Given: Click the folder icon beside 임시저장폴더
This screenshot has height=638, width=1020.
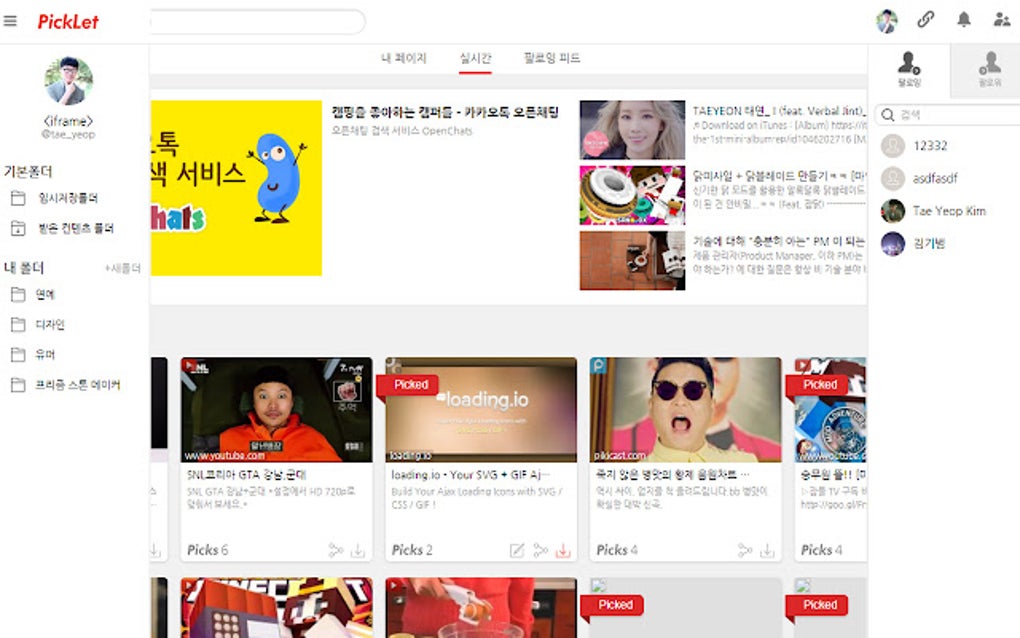Looking at the screenshot, I should click(x=18, y=198).
